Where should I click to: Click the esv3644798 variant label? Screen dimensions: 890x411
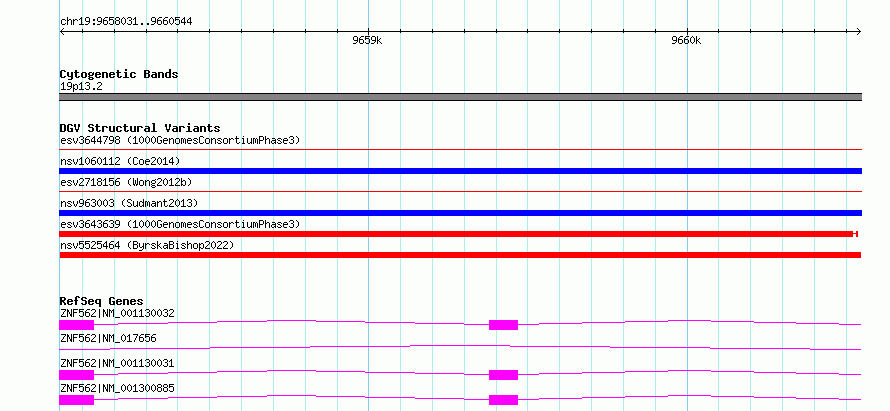(180, 140)
